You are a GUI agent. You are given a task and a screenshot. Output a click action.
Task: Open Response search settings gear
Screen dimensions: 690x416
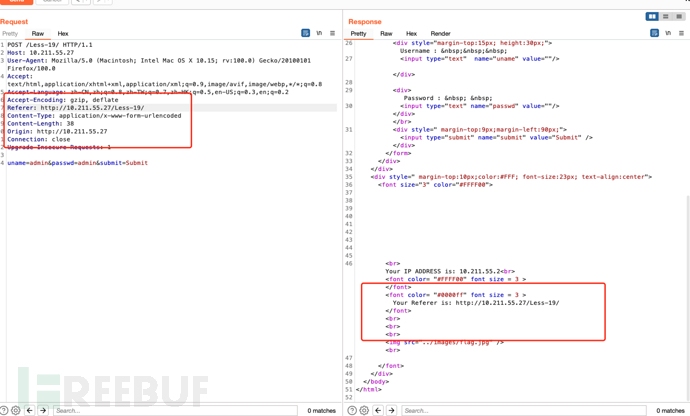[x=363, y=410]
